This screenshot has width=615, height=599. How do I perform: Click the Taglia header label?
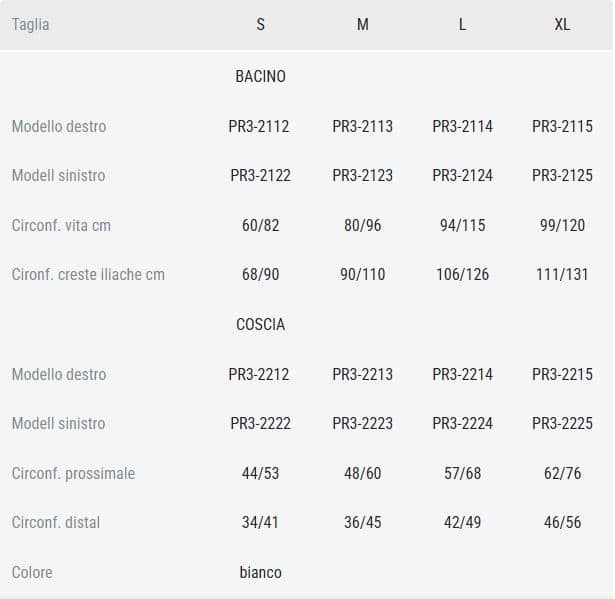(x=31, y=25)
